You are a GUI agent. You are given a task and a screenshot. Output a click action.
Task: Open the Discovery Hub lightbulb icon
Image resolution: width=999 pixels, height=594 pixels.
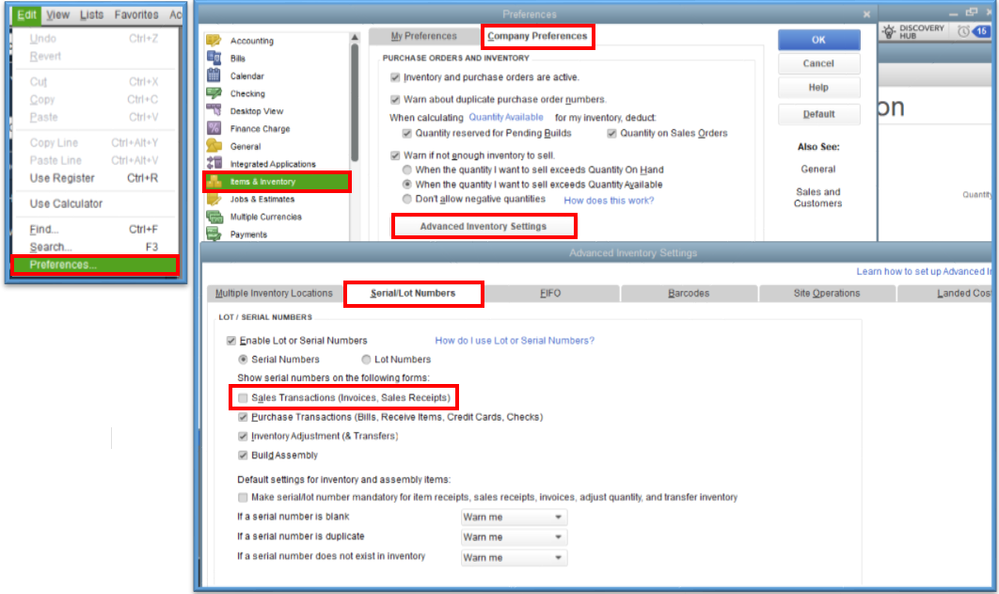[x=889, y=31]
